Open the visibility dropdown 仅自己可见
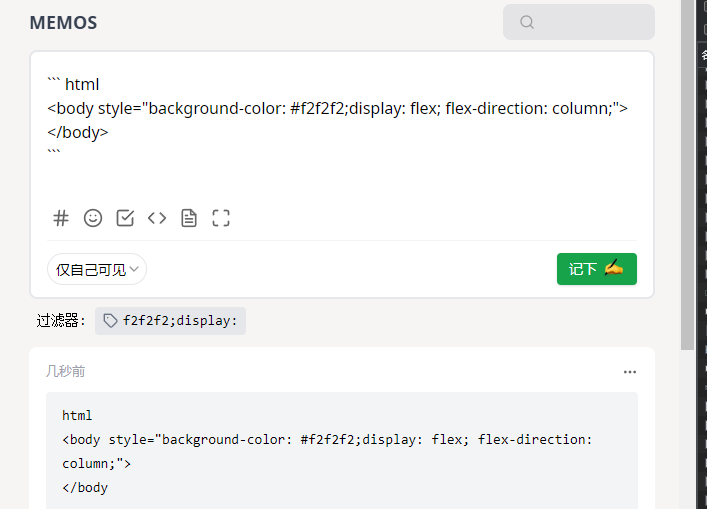The width and height of the screenshot is (707, 509). click(97, 269)
